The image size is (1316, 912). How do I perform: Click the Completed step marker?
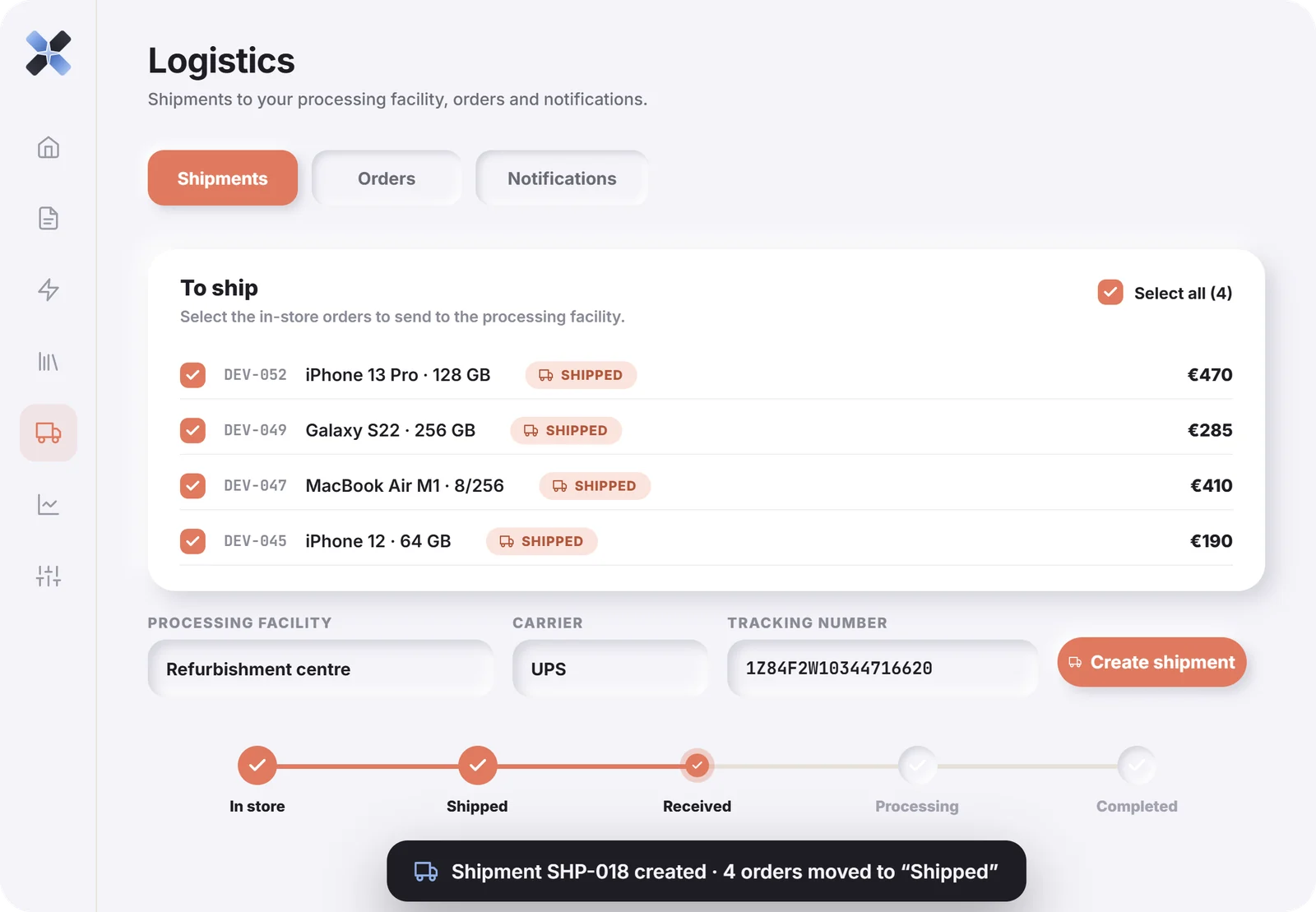pos(1137,766)
